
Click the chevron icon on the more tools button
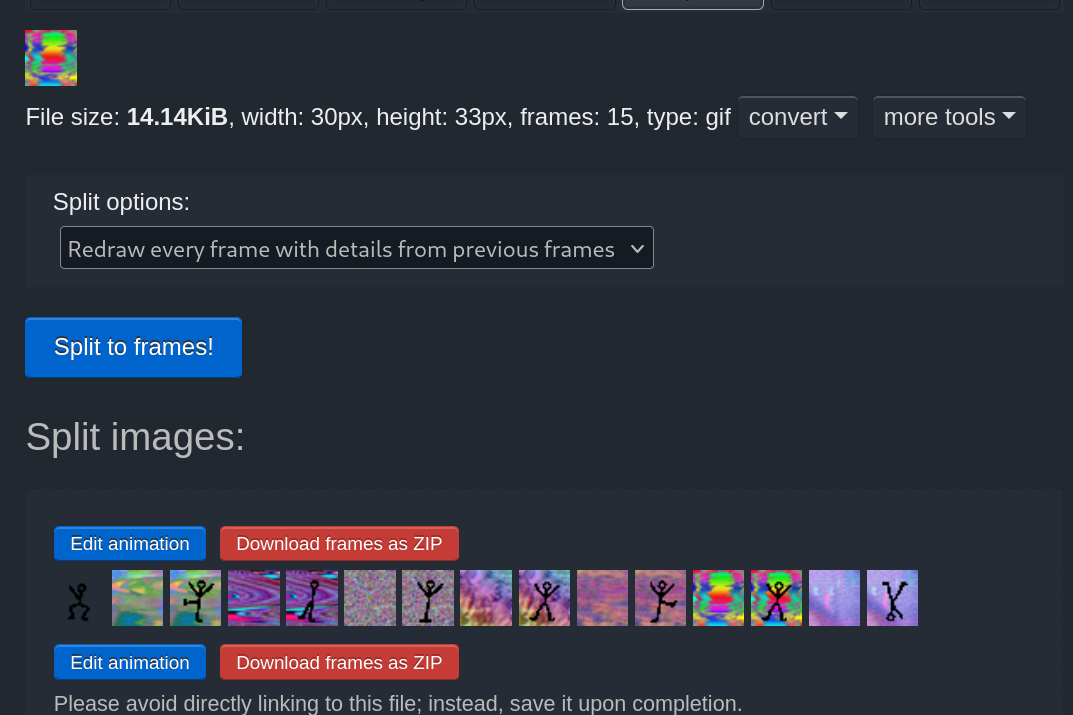tap(1009, 115)
